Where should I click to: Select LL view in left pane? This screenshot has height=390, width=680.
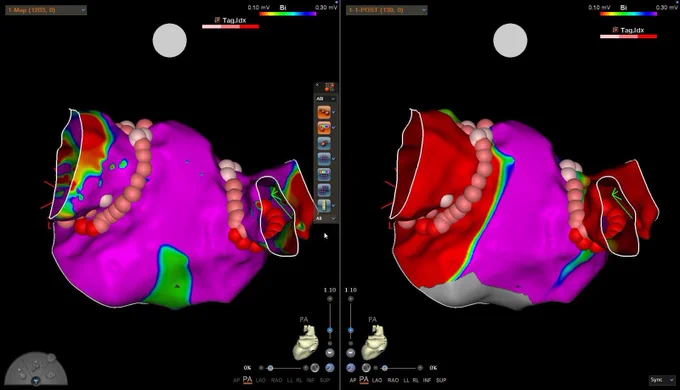[x=290, y=380]
